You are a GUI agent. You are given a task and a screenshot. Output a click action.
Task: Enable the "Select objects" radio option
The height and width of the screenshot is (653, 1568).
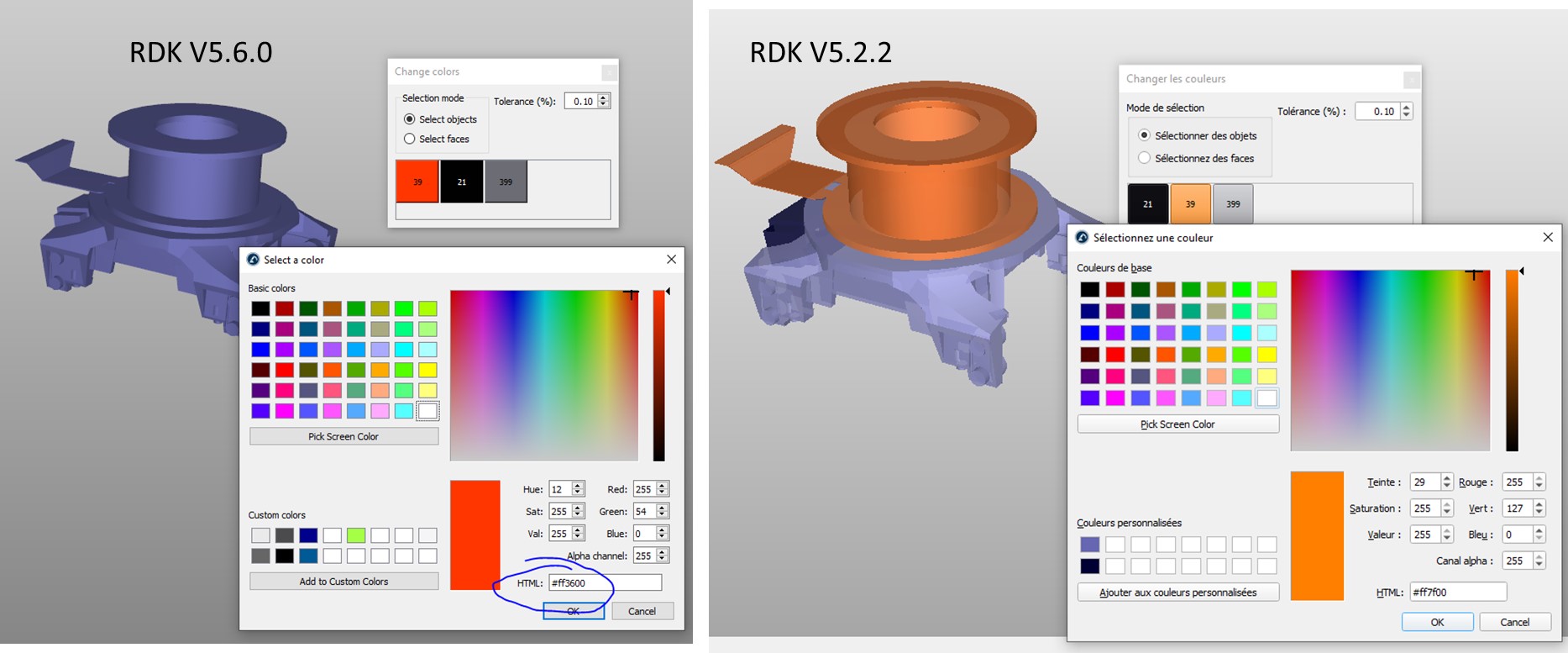[x=410, y=119]
